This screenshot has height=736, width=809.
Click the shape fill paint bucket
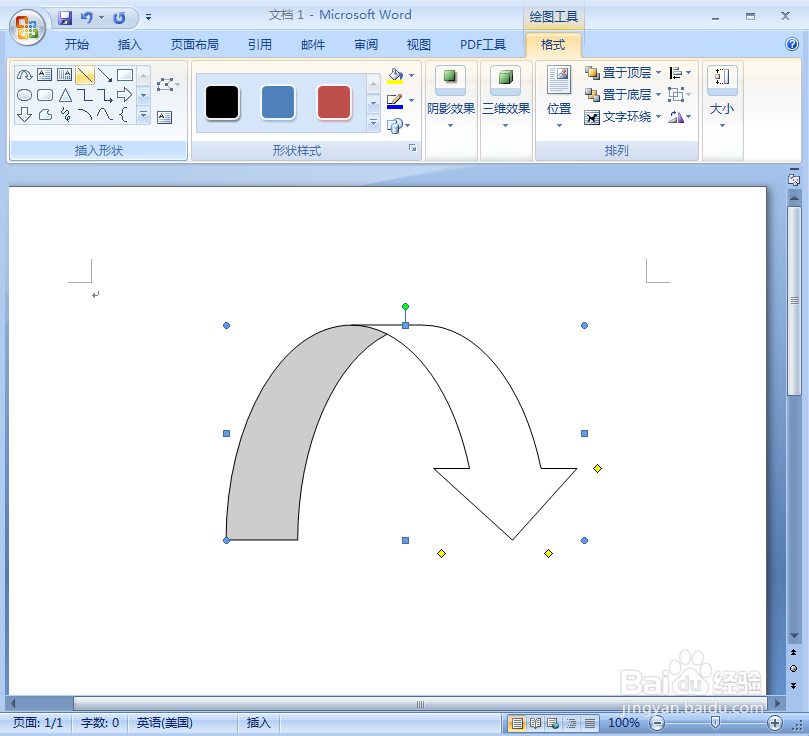[x=395, y=76]
